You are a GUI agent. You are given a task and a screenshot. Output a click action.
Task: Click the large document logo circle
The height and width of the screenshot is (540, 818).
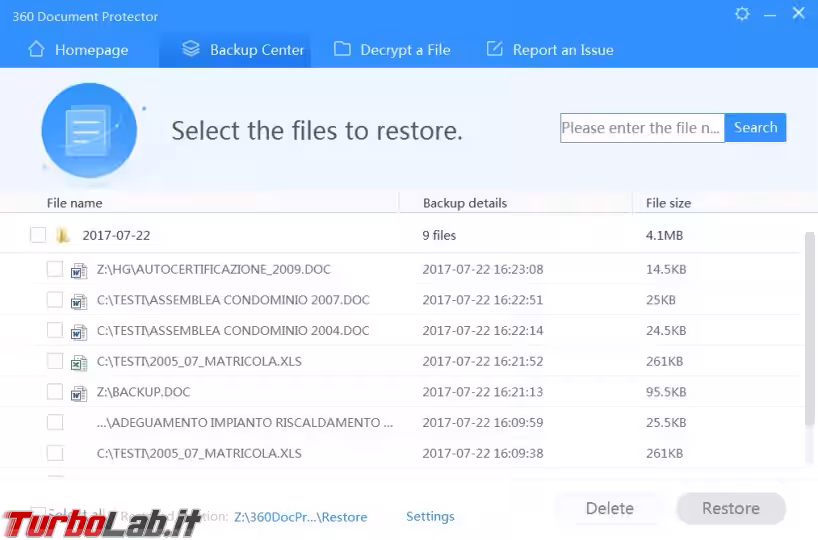(89, 130)
